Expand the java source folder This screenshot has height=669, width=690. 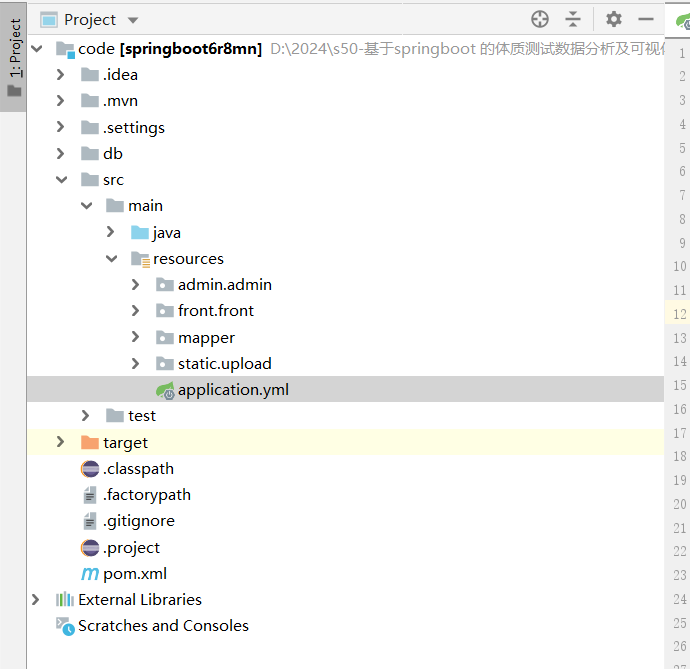tap(111, 232)
